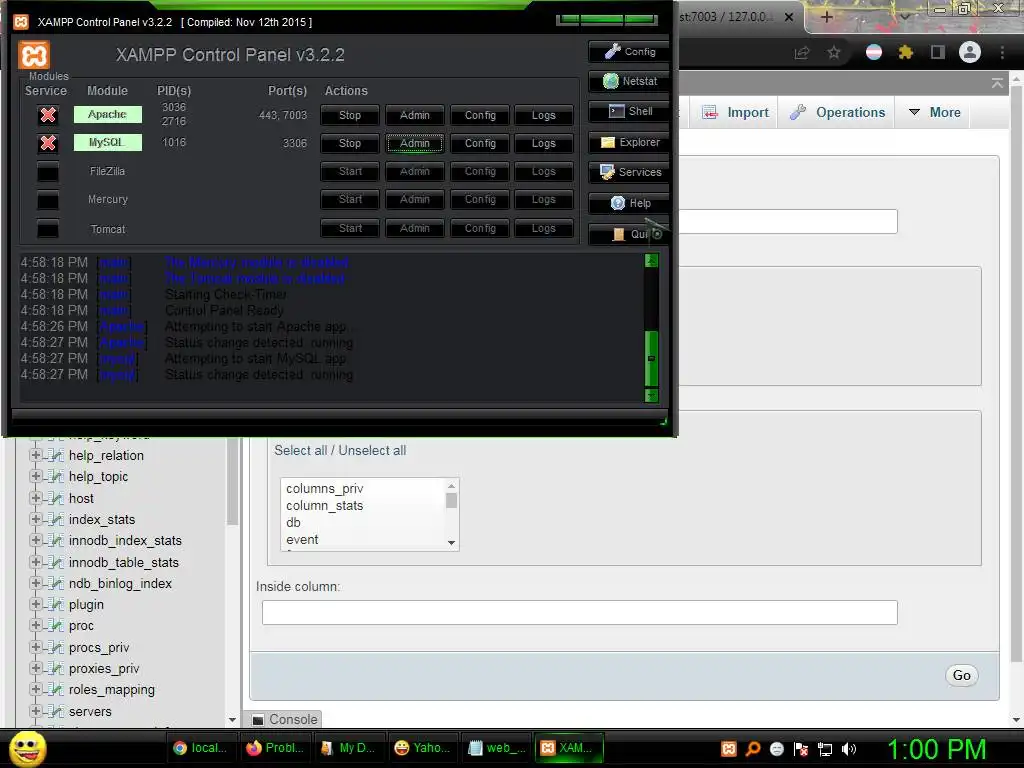Open XAMPP Config with wrench icon
The image size is (1024, 768).
click(629, 52)
